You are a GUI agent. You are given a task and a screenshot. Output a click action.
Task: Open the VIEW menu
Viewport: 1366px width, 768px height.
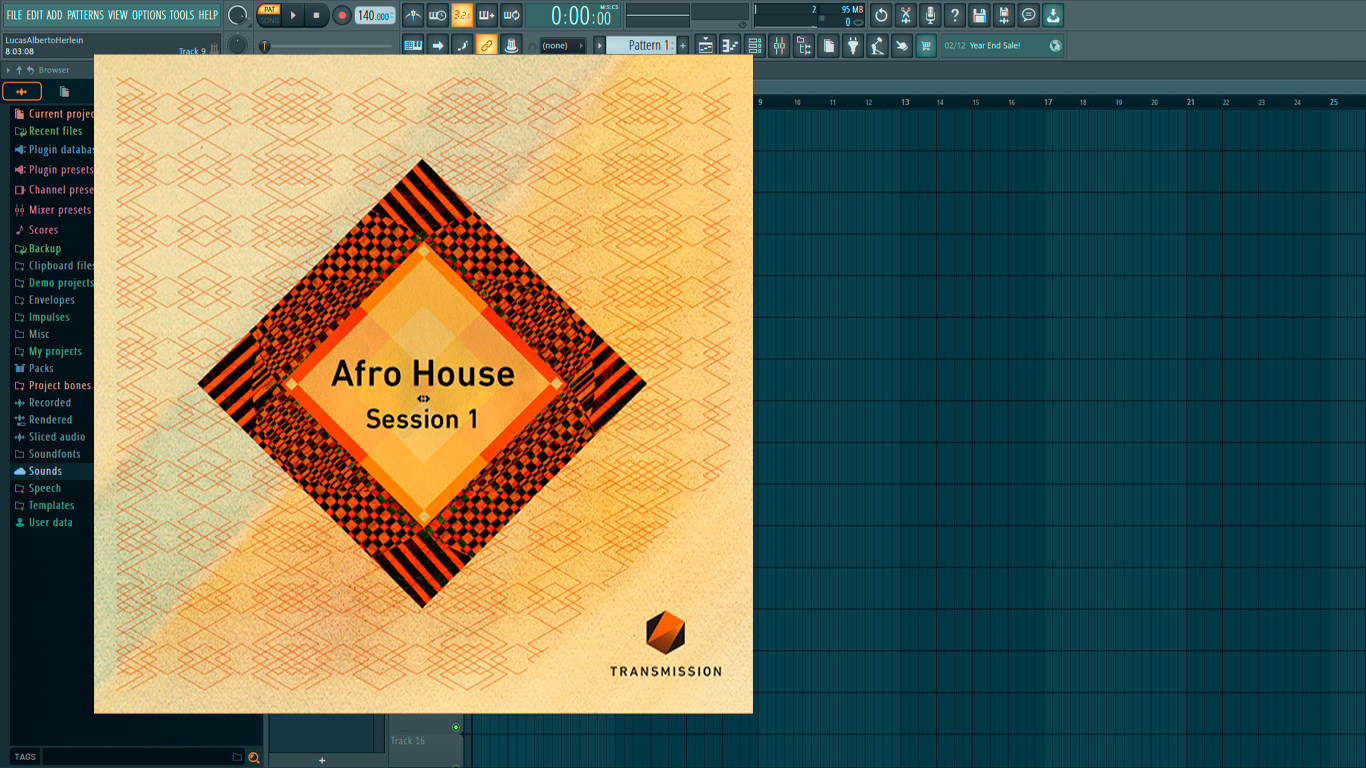[x=118, y=15]
